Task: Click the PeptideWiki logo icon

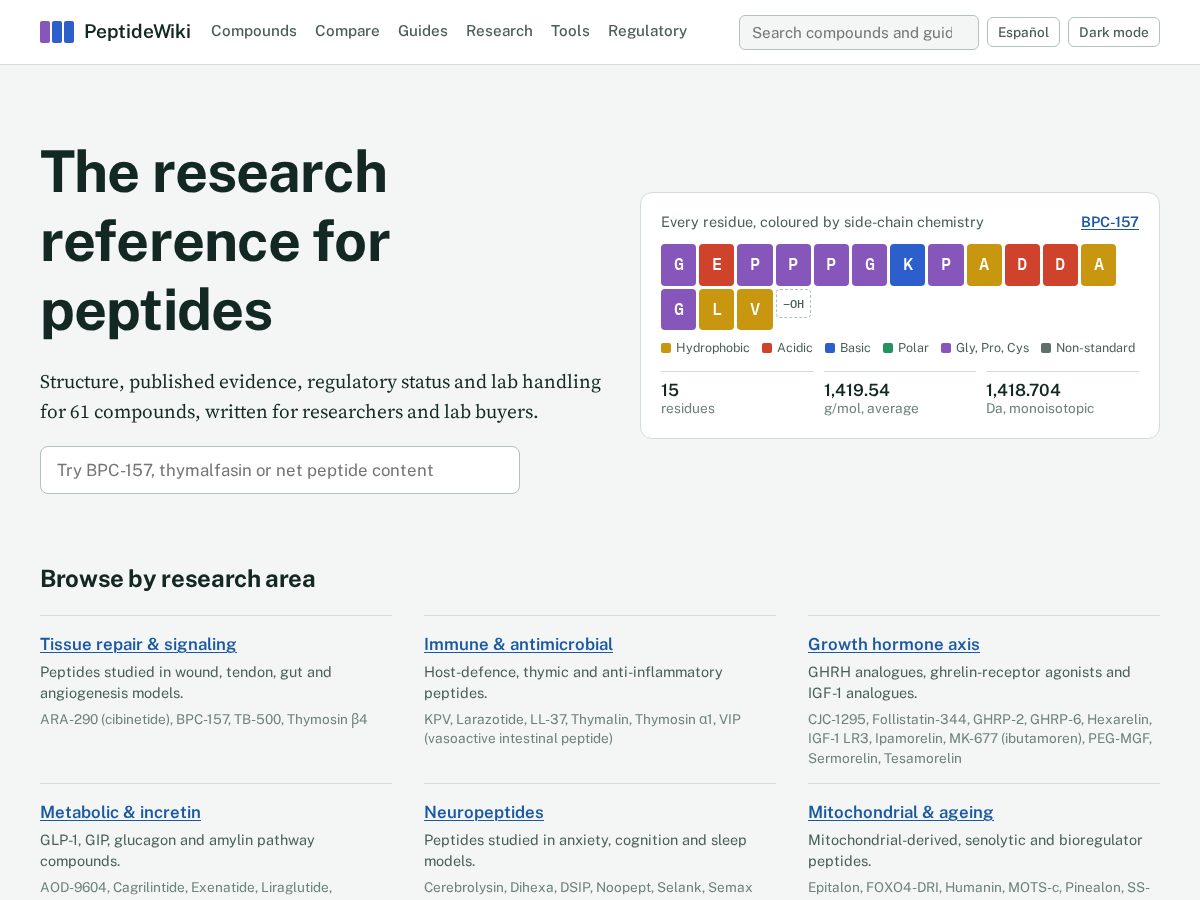Action: [x=57, y=32]
